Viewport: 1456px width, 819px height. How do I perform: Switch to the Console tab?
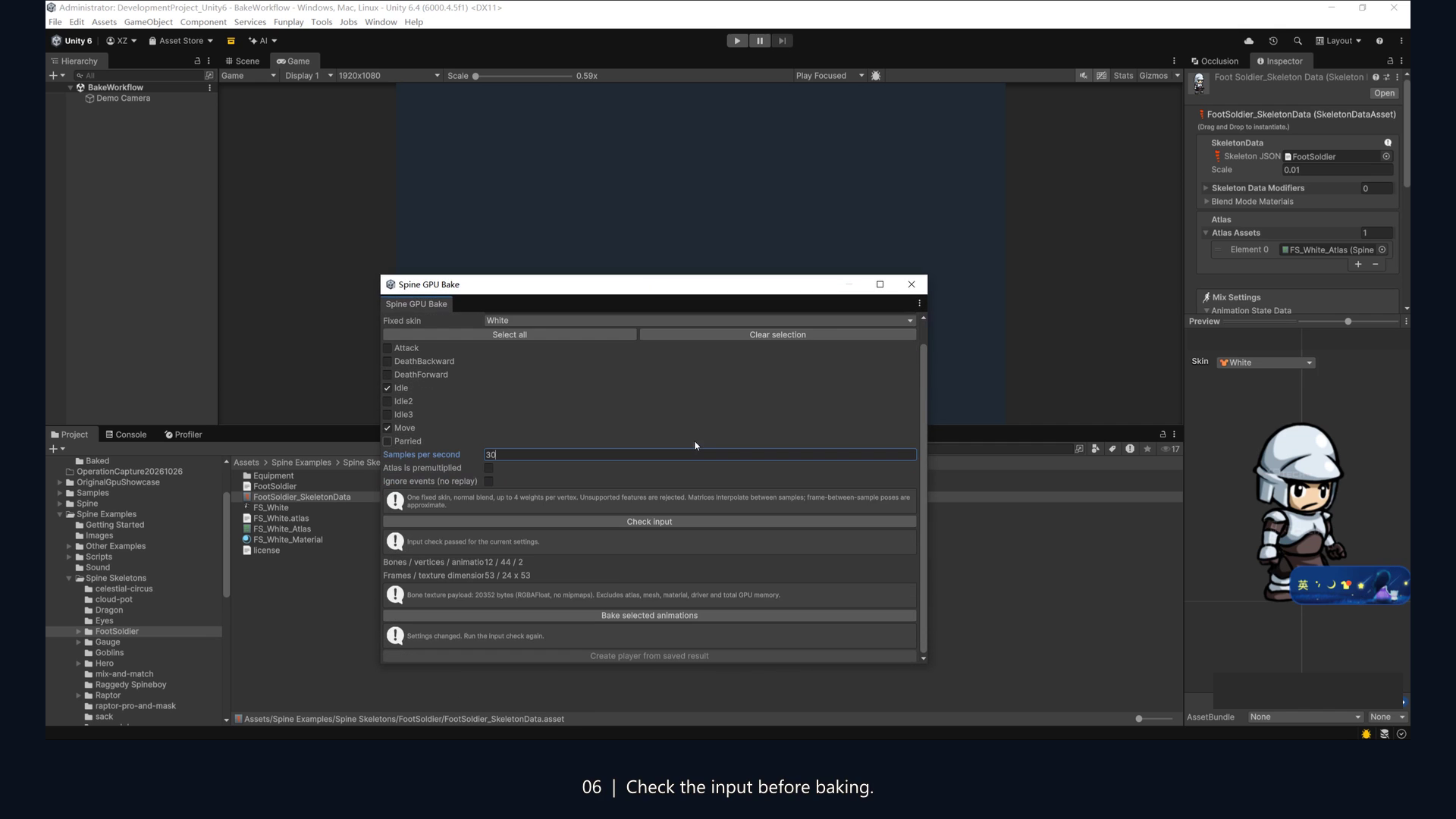coord(126,435)
